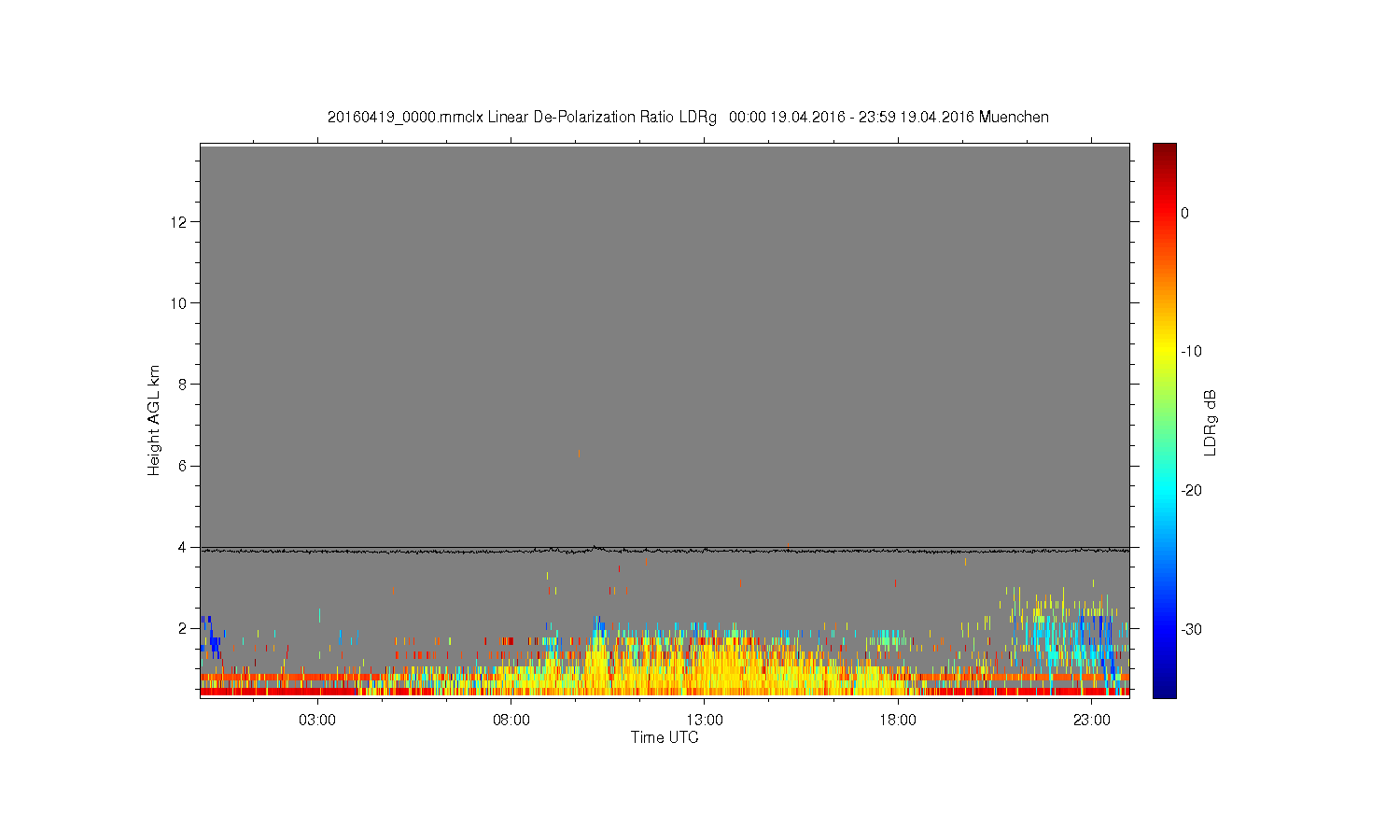Click the 03:00 time tick label
Image resolution: width=1400 pixels, height=840 pixels.
(317, 721)
